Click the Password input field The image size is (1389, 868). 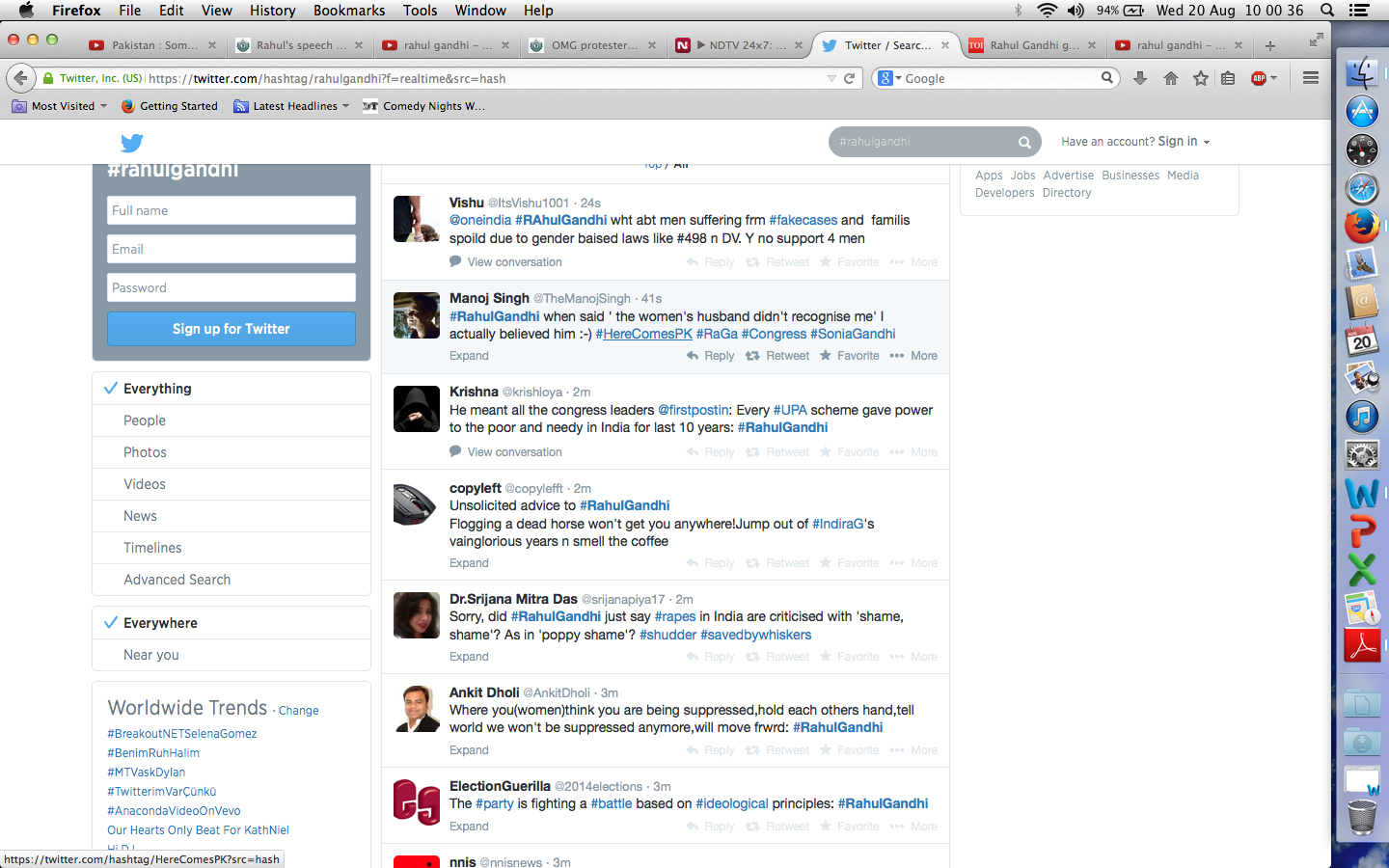point(231,287)
